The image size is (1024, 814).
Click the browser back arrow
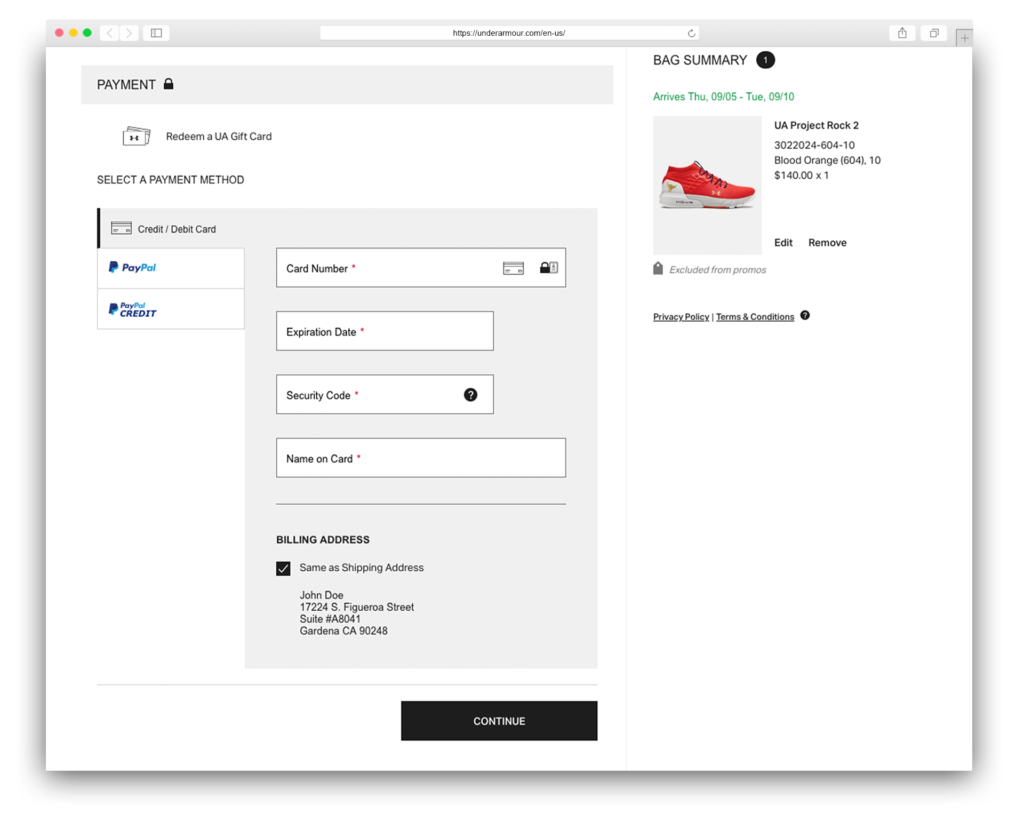pos(110,33)
